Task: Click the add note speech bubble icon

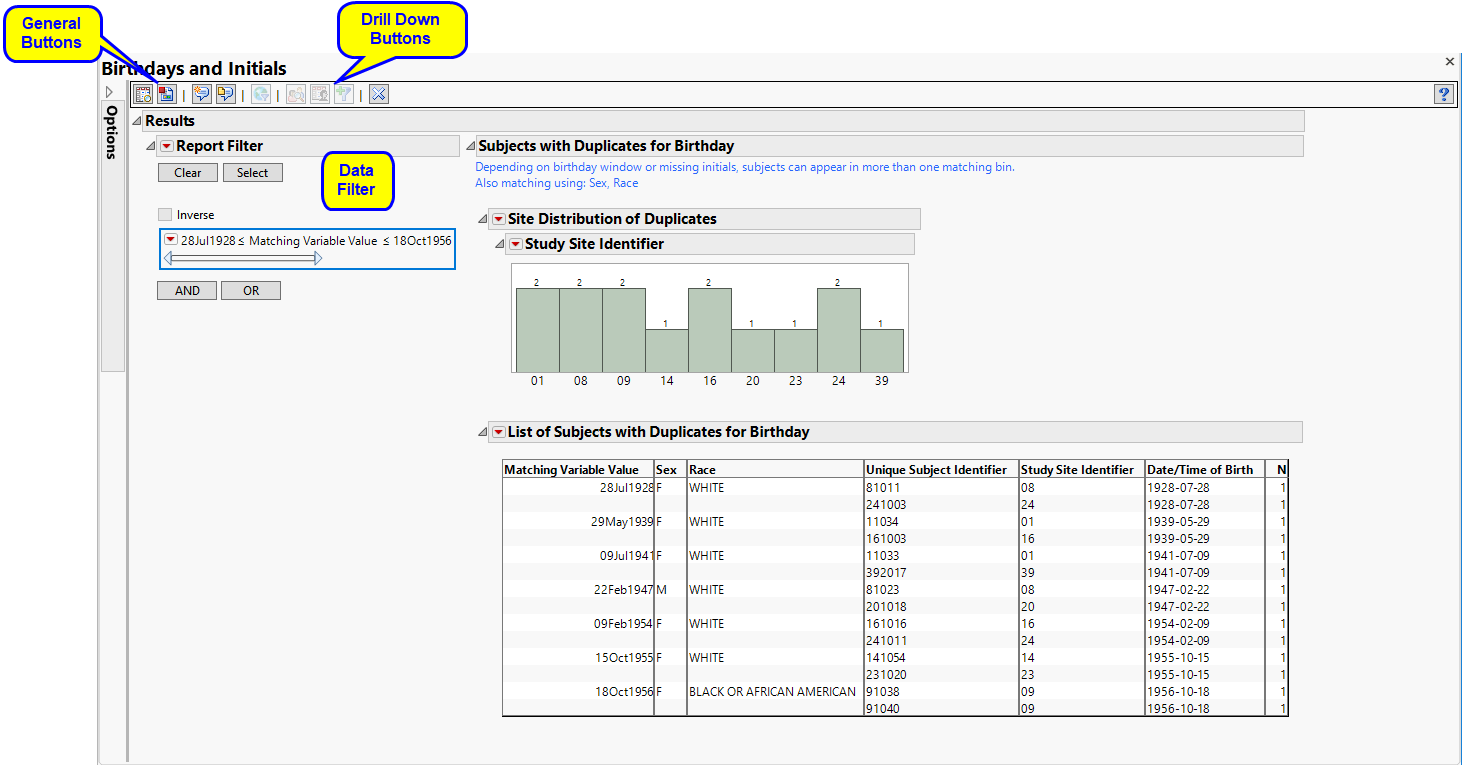Action: tap(202, 94)
